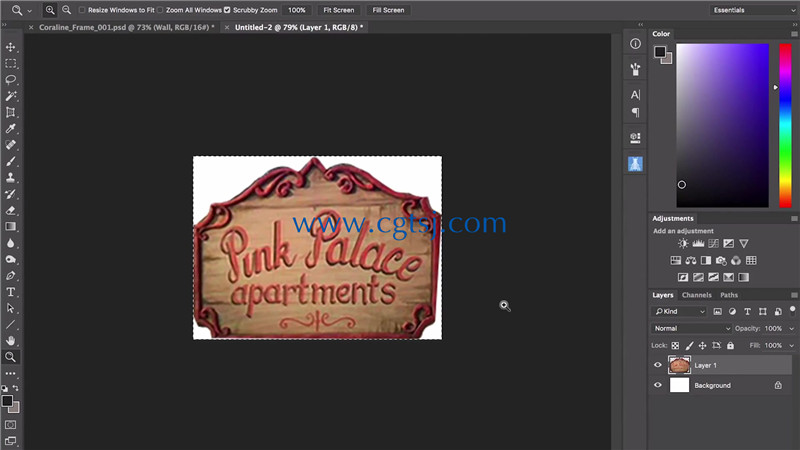Choose Zoom Out mode in options bar
Image resolution: width=800 pixels, height=450 pixels.
point(66,10)
